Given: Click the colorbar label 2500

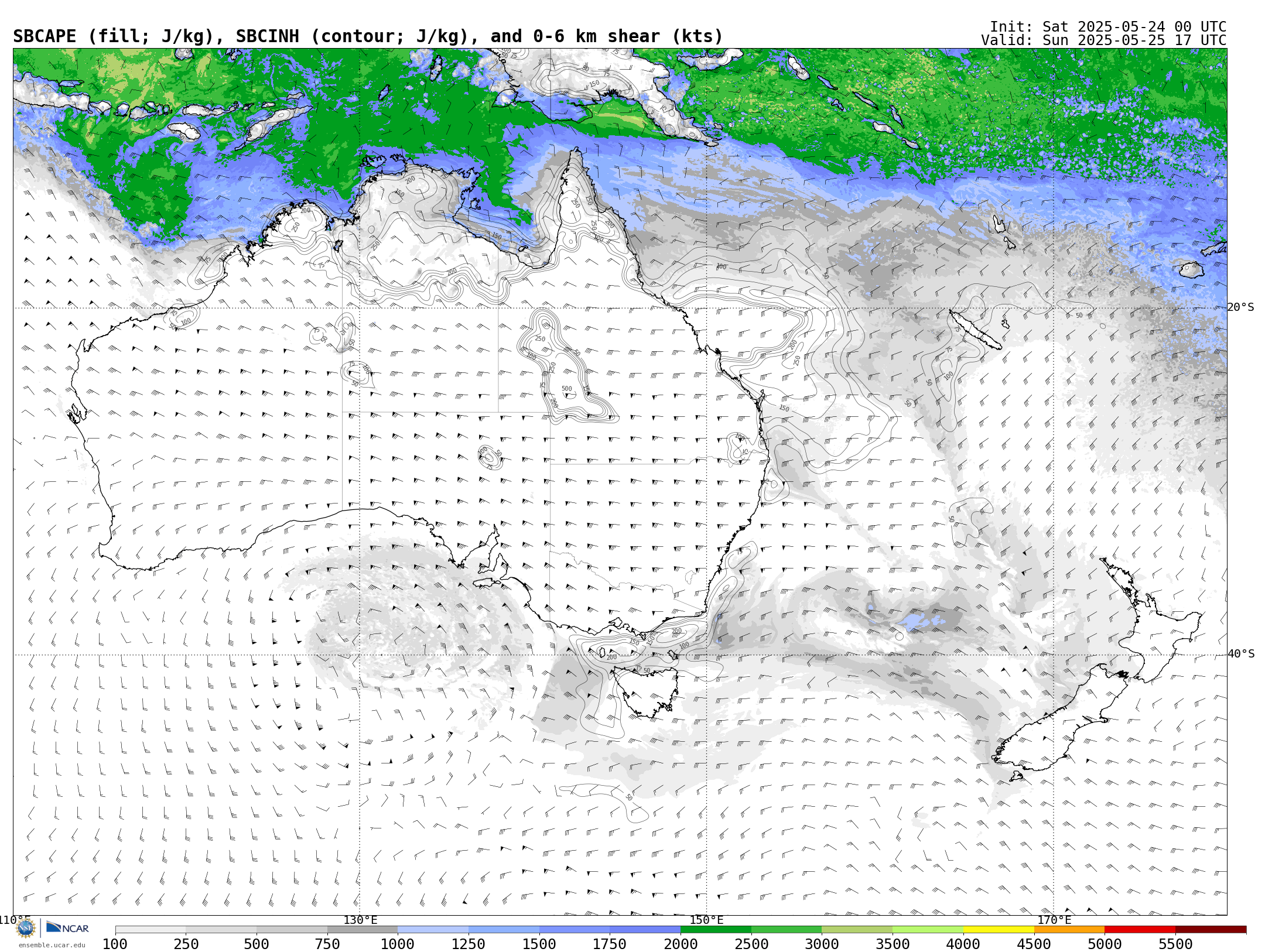Looking at the screenshot, I should click(751, 944).
